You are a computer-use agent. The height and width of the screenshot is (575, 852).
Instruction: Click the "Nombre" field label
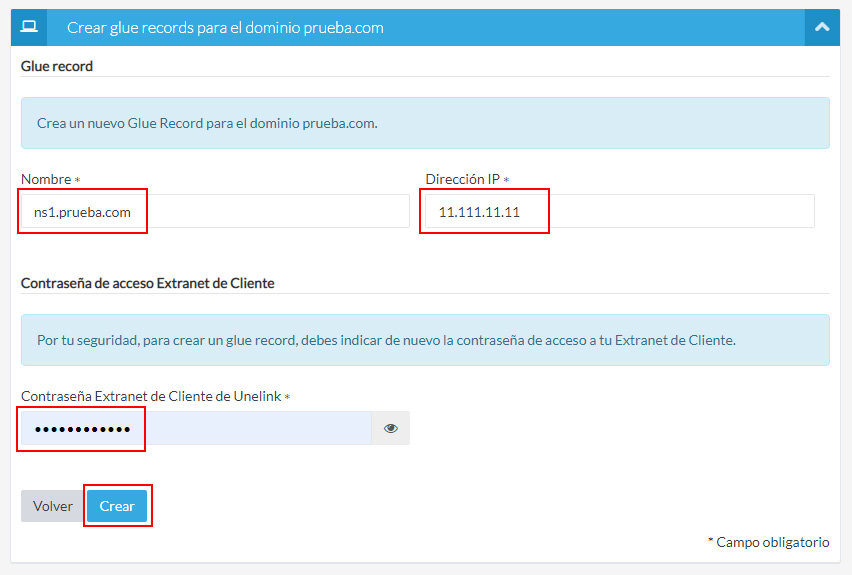(46, 179)
